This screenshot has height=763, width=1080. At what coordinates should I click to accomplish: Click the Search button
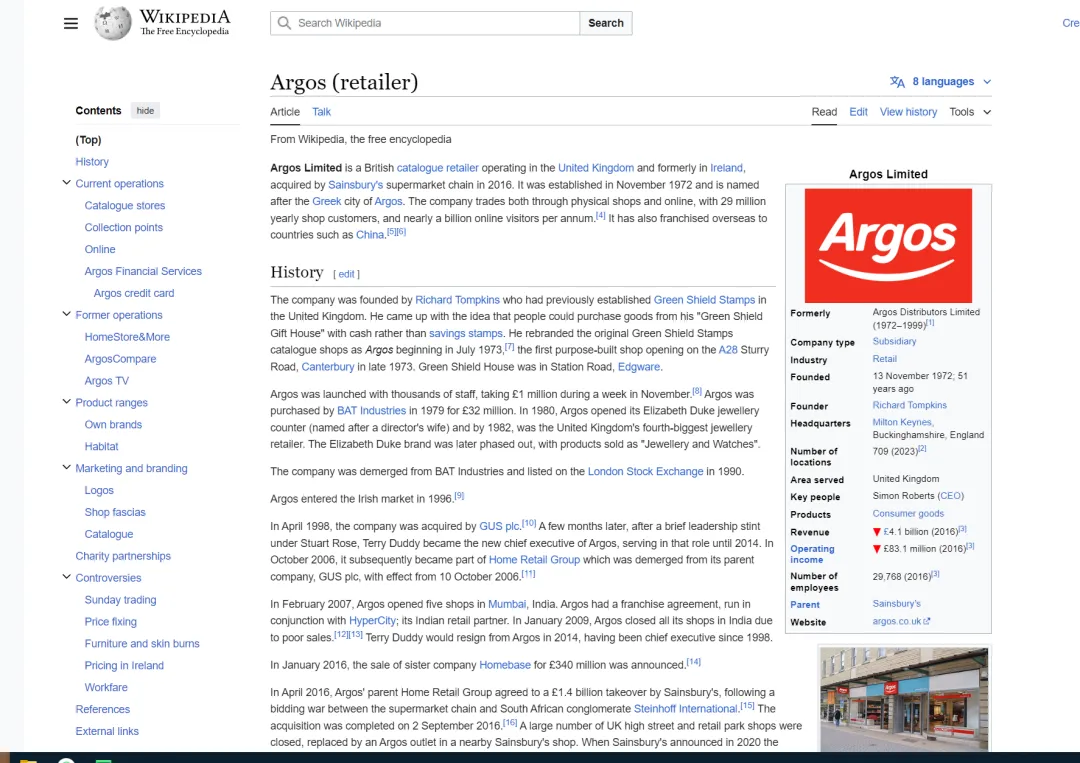tap(605, 23)
